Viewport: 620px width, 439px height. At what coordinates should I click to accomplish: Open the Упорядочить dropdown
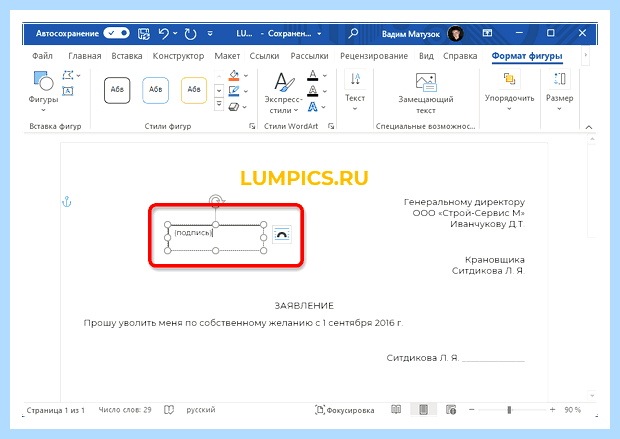(x=509, y=91)
